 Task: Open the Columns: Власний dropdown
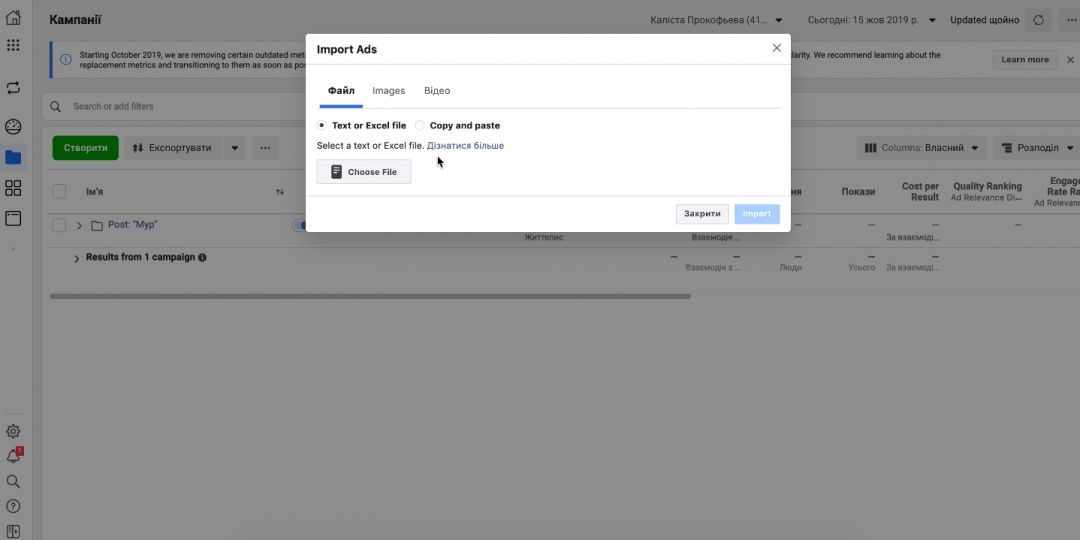tap(921, 148)
